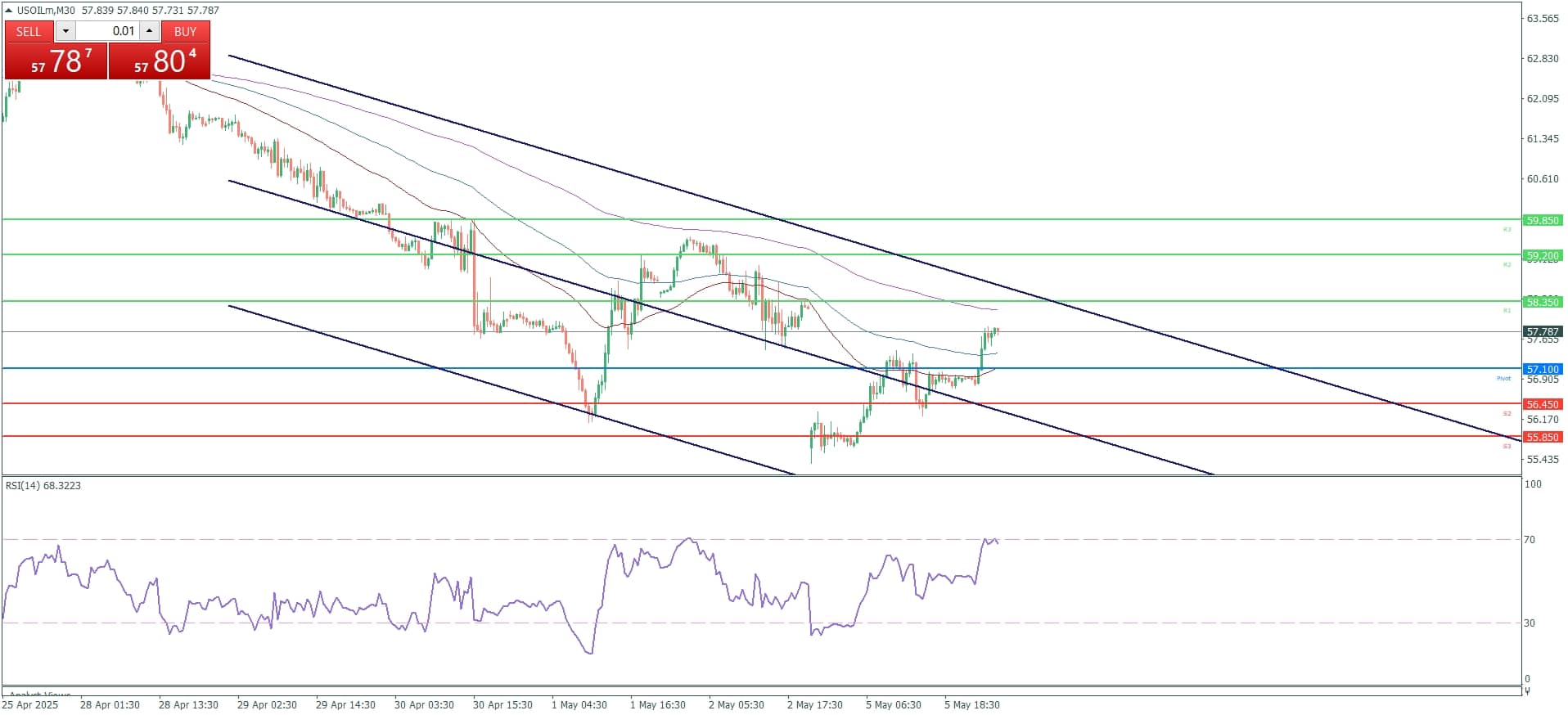1568x715 pixels.
Task: Click the 30 Apr 03:30 time label
Action: (x=424, y=704)
